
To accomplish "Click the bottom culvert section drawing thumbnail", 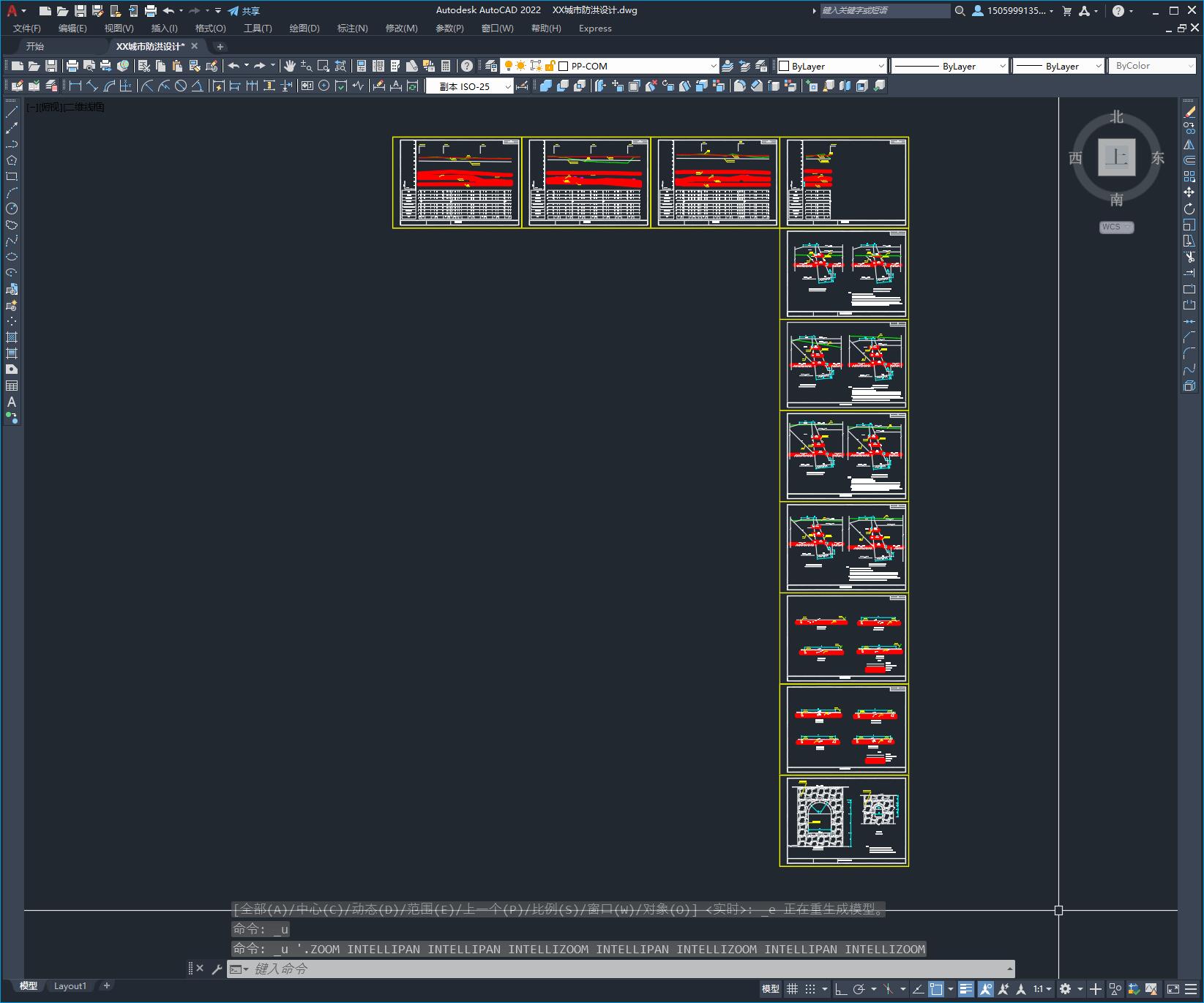I will (845, 821).
